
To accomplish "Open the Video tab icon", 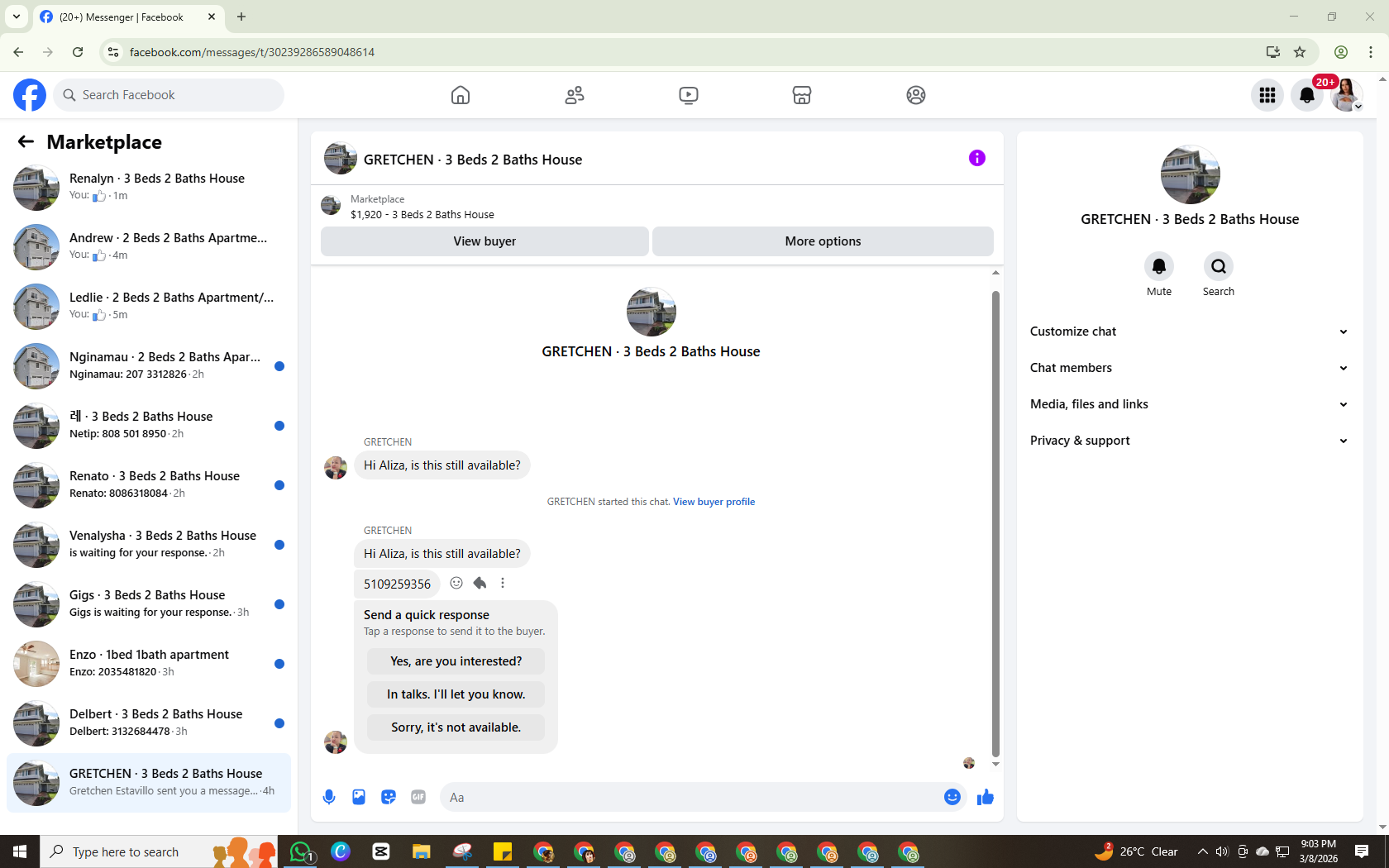I will point(689,95).
